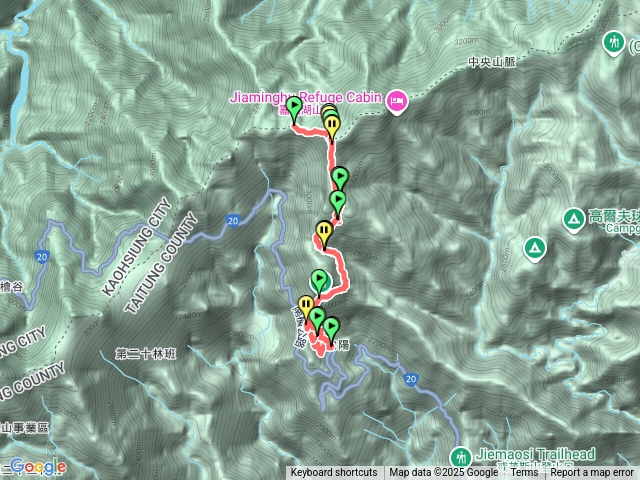Click the pink Jiaminghu Refuge Cabin lodging icon
The image size is (640, 480).
[397, 101]
